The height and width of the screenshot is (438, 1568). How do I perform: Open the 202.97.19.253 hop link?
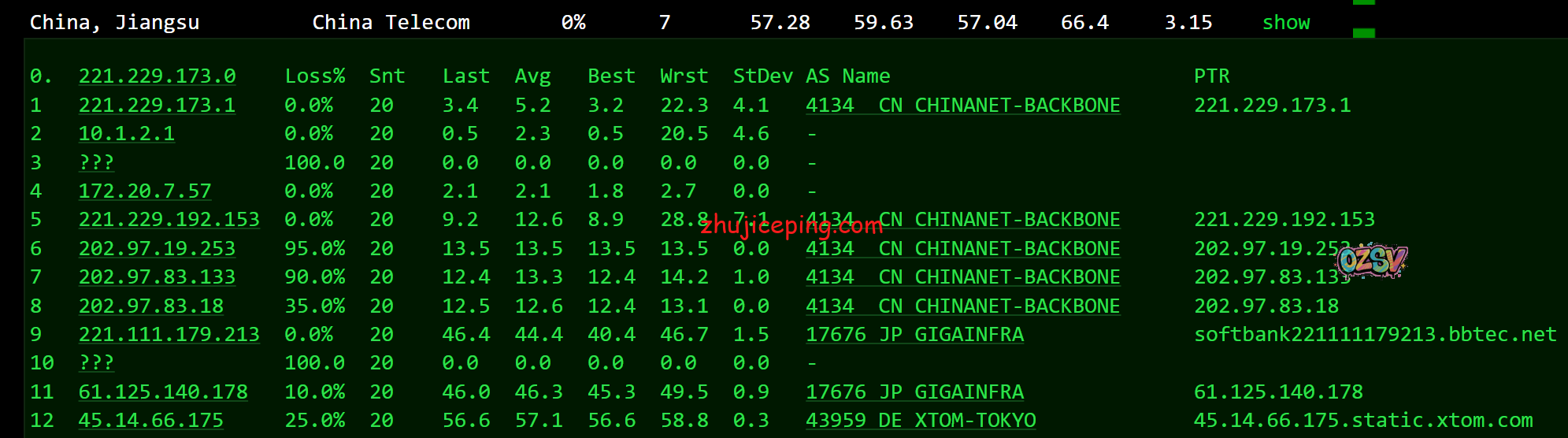[x=157, y=249]
